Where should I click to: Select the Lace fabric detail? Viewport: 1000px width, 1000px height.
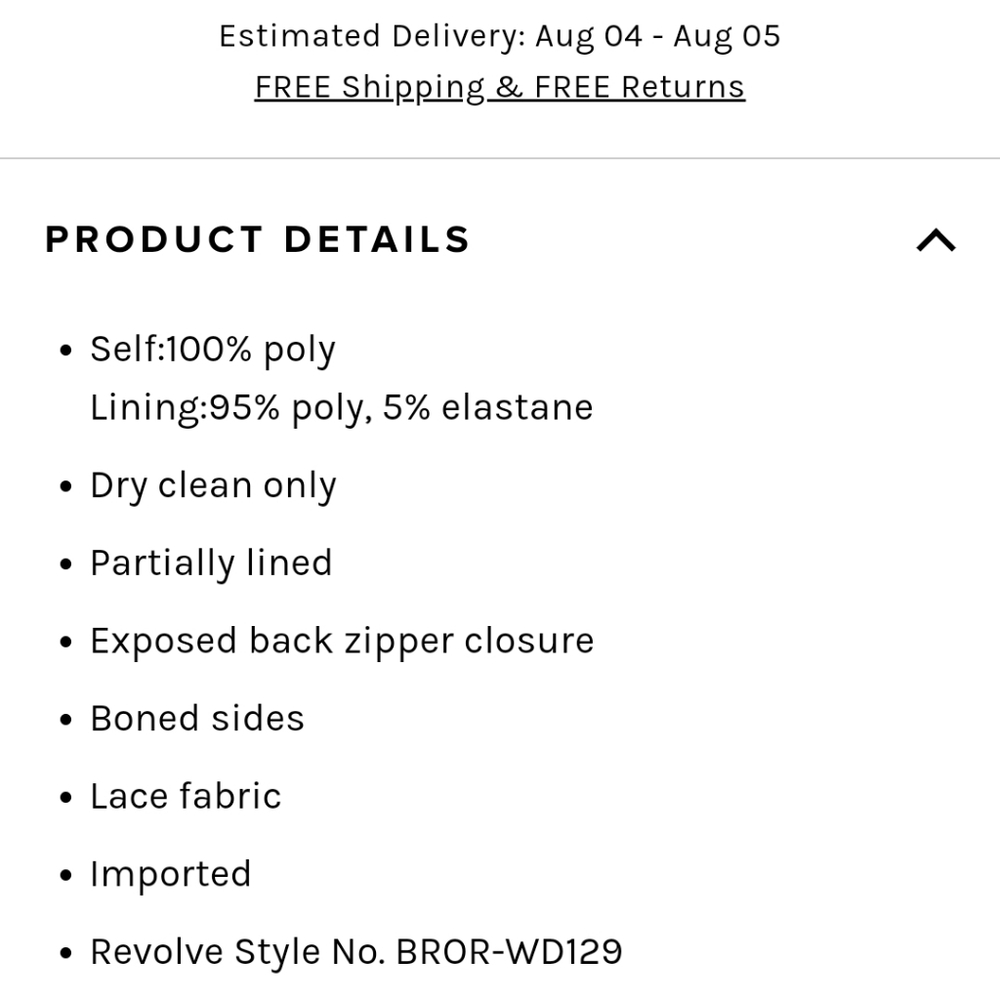click(x=186, y=796)
